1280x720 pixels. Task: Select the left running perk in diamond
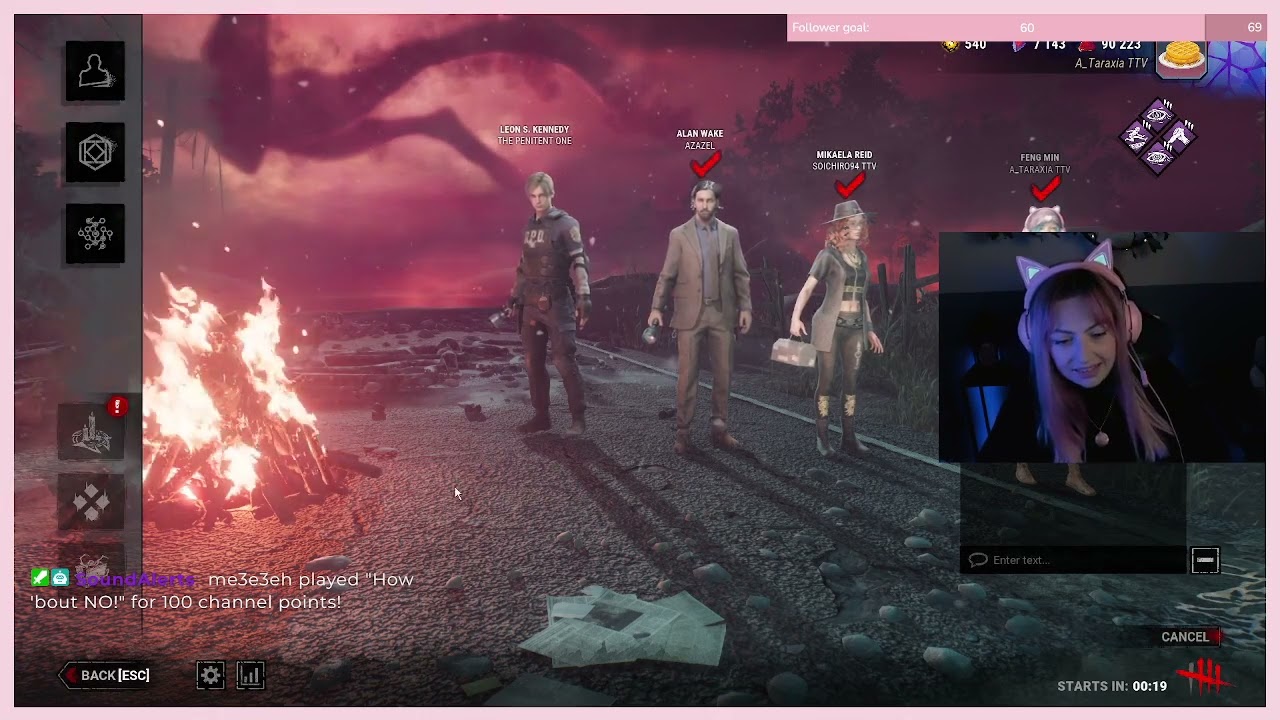1137,136
